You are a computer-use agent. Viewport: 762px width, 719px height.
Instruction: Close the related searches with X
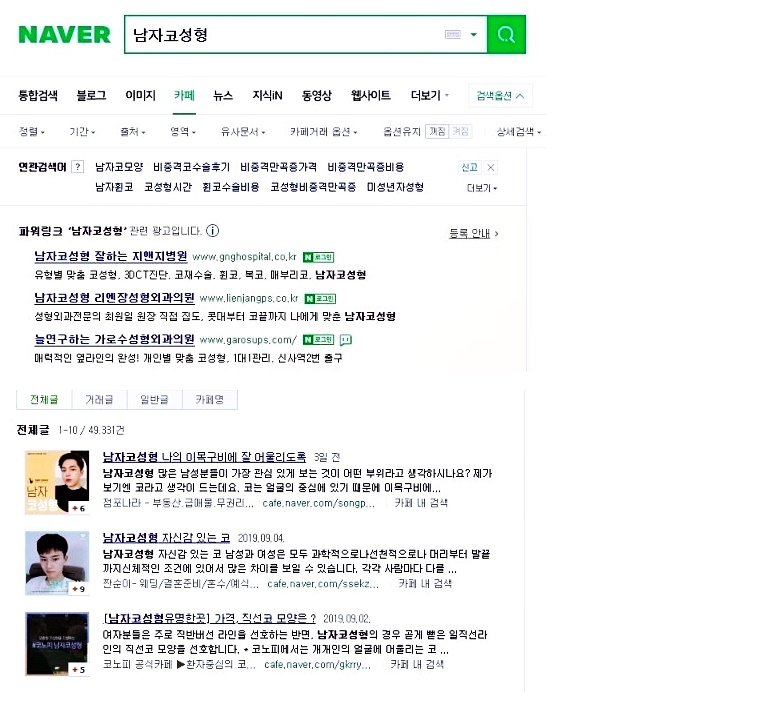pos(491,168)
